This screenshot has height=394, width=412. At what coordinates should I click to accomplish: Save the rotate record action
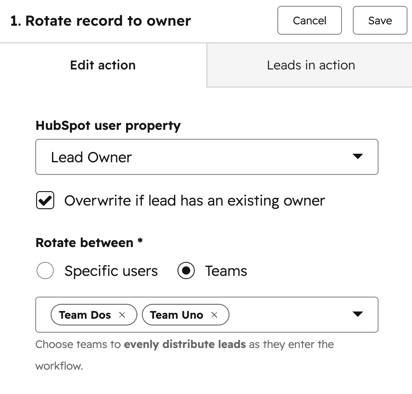point(380,20)
